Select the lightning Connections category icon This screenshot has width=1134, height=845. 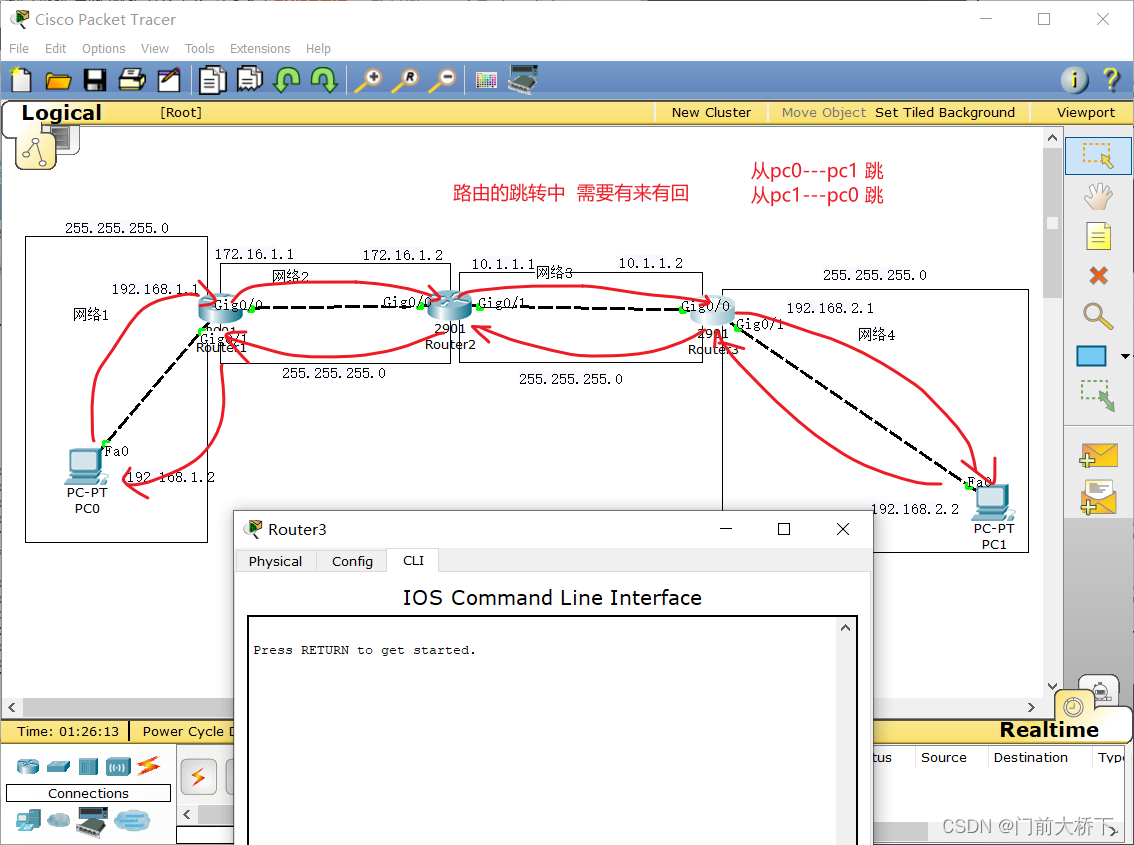148,765
